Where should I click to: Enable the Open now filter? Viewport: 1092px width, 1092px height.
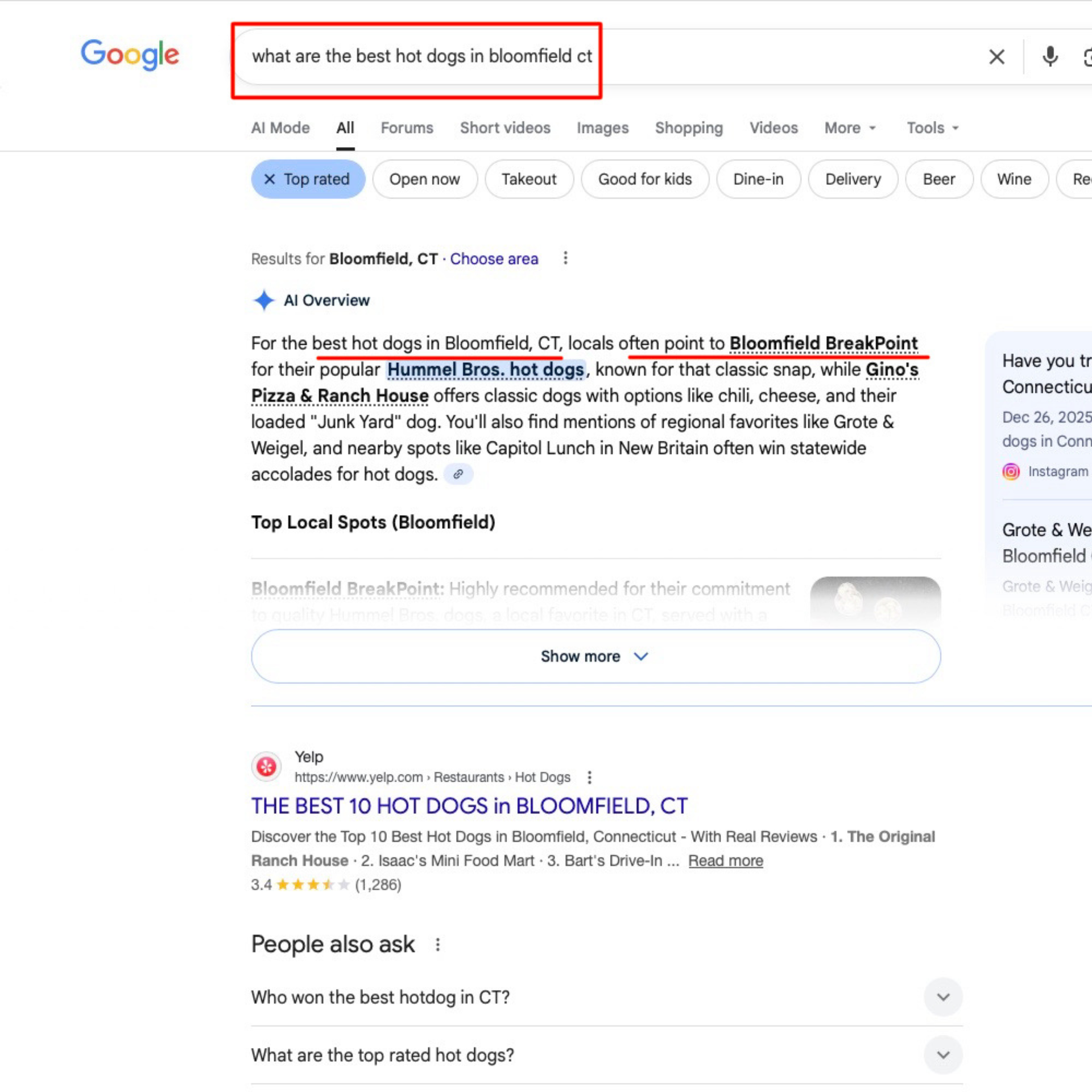[x=425, y=179]
